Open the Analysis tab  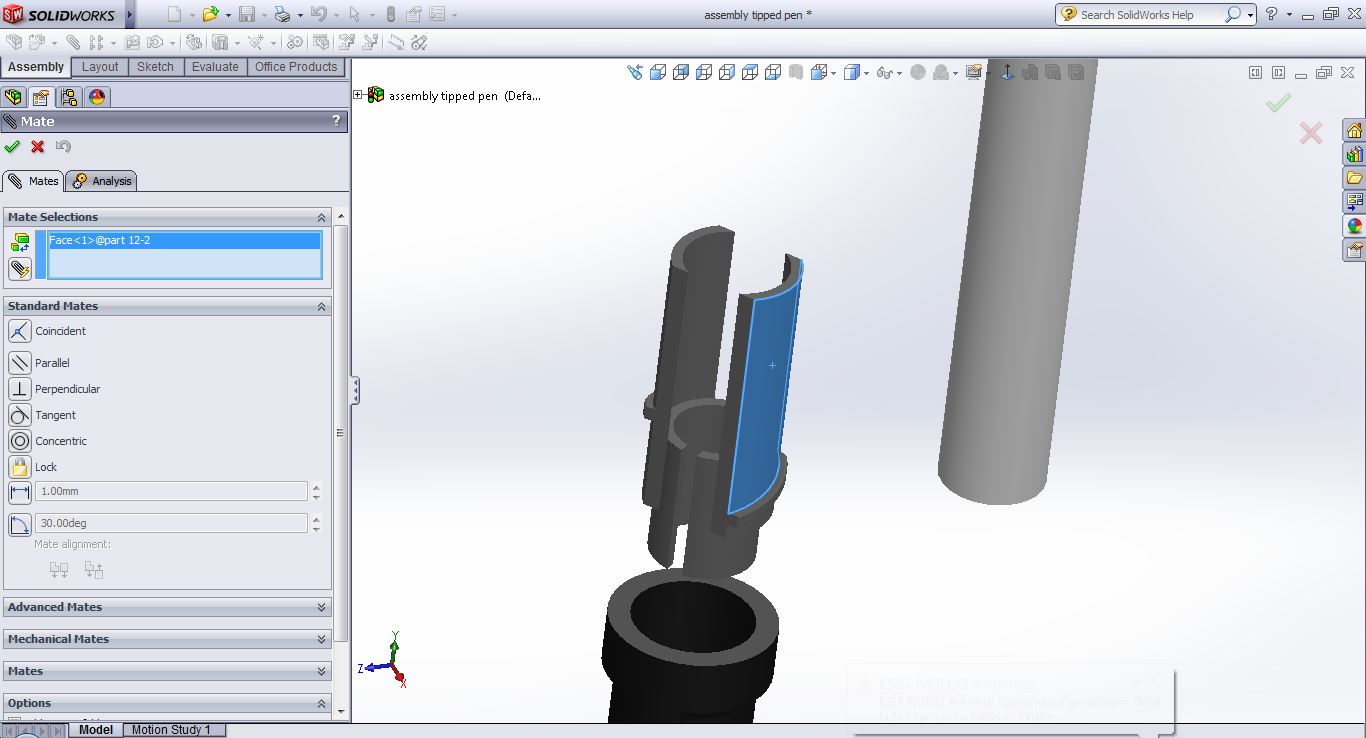[102, 181]
